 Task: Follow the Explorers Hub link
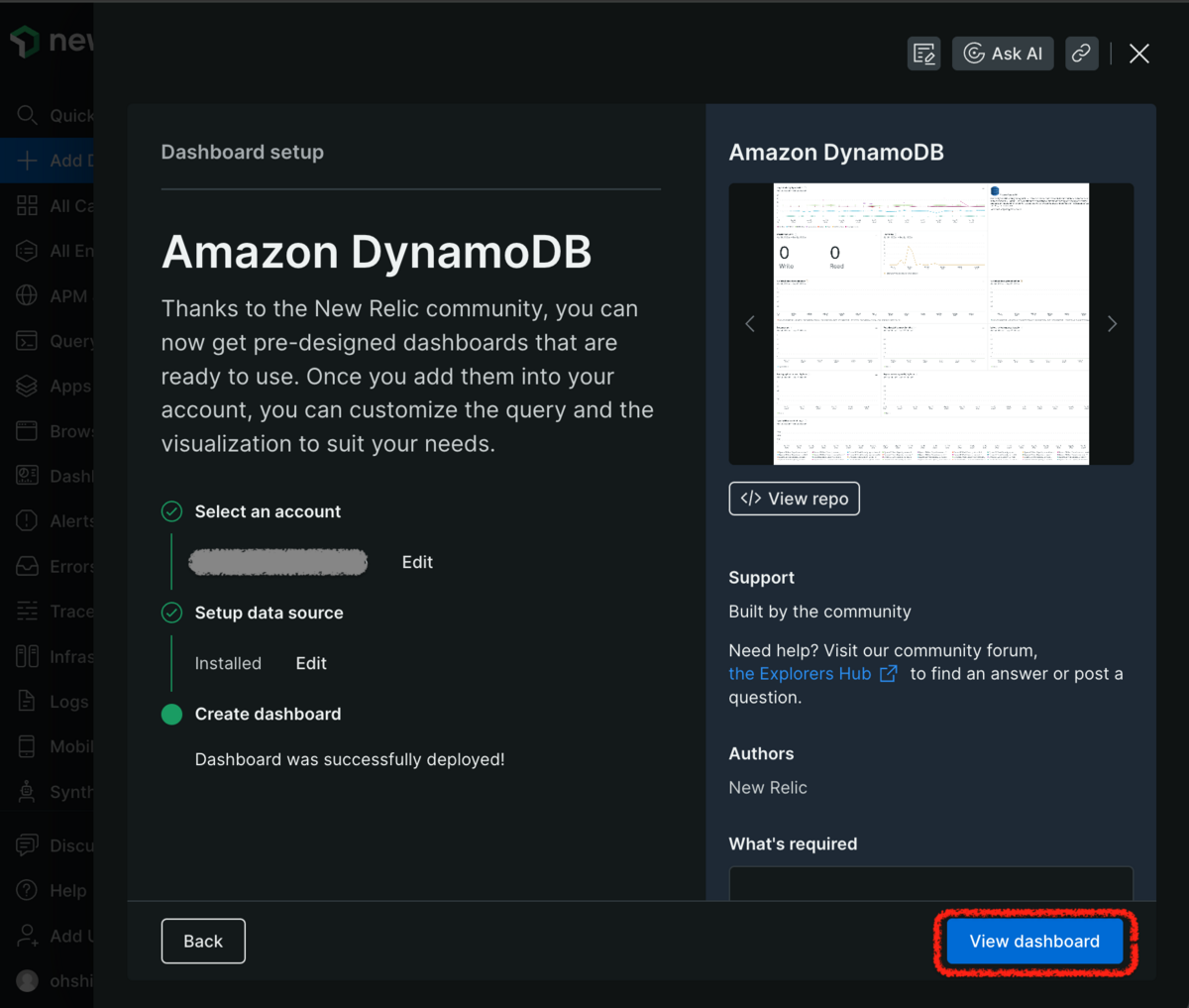(799, 673)
